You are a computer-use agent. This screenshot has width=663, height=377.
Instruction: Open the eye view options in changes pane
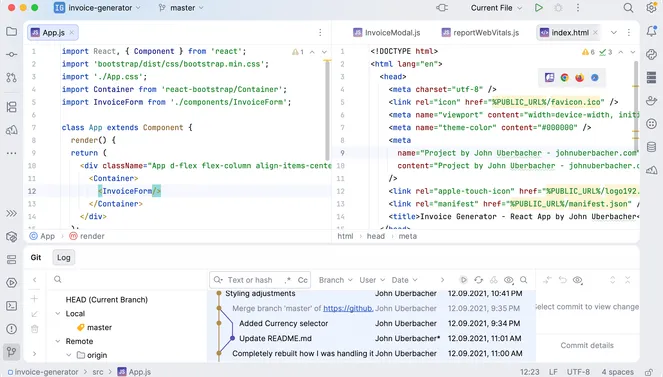pyautogui.click(x=578, y=280)
